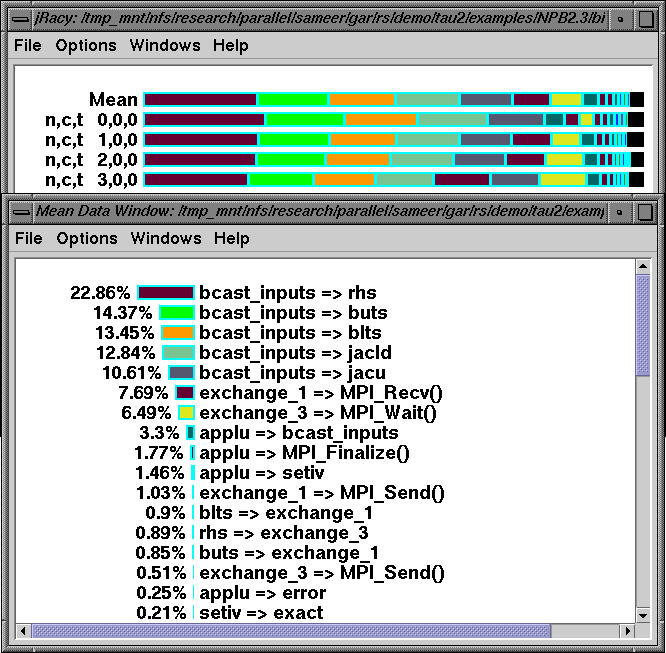The height and width of the screenshot is (653, 666).
Task: Click black end segment in Mean bar
Action: tap(637, 100)
